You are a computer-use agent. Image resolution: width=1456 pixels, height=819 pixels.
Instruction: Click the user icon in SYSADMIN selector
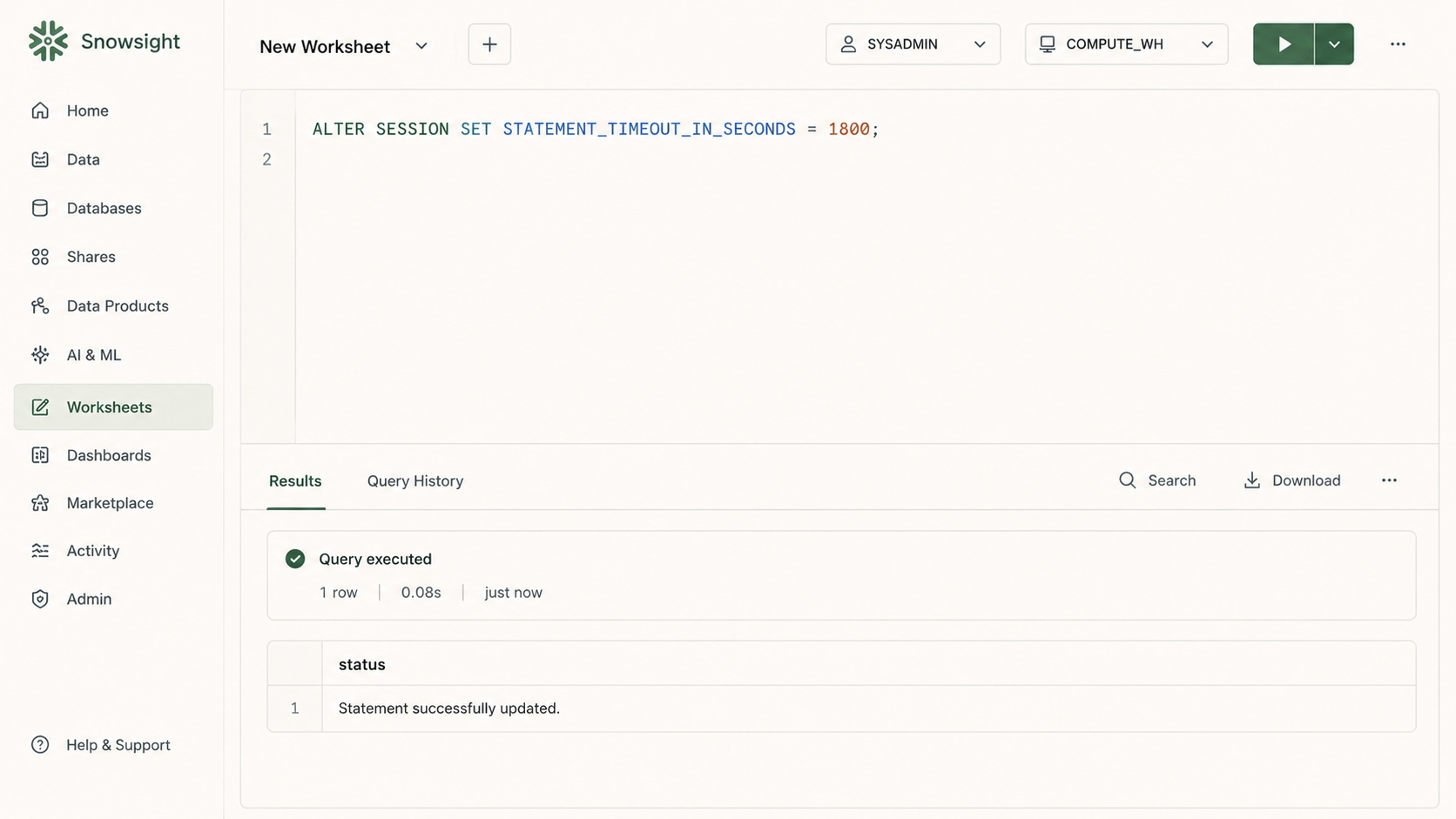pyautogui.click(x=848, y=44)
